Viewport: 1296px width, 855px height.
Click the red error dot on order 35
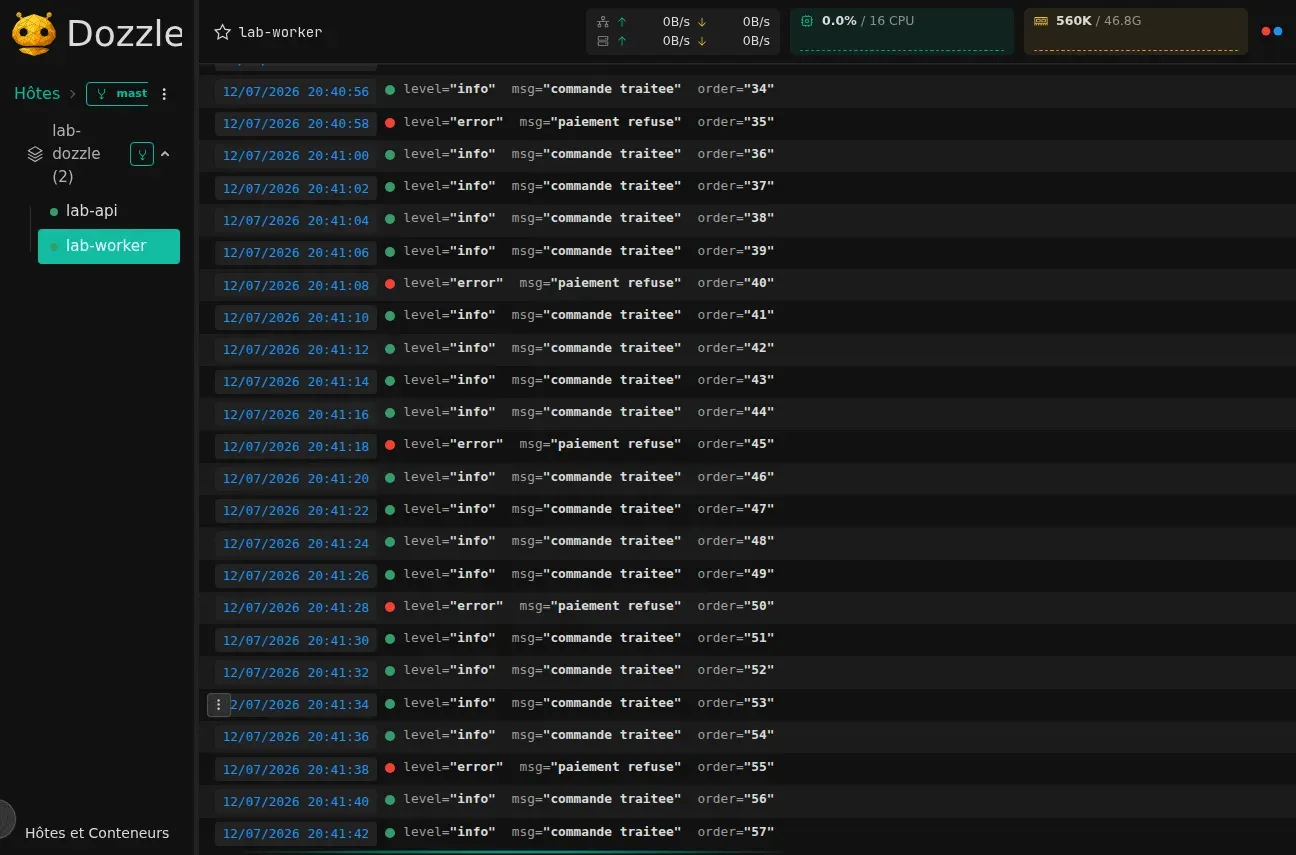click(390, 123)
